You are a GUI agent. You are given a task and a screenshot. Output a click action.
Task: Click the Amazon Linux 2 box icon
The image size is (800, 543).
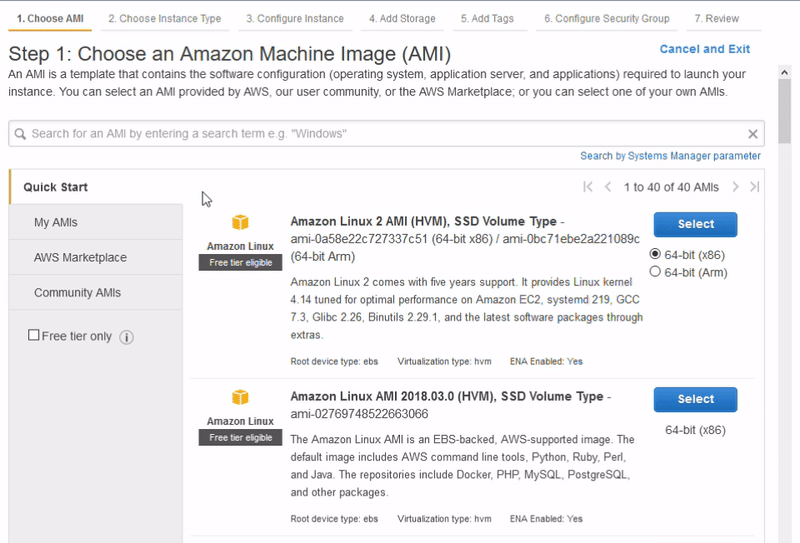click(240, 222)
